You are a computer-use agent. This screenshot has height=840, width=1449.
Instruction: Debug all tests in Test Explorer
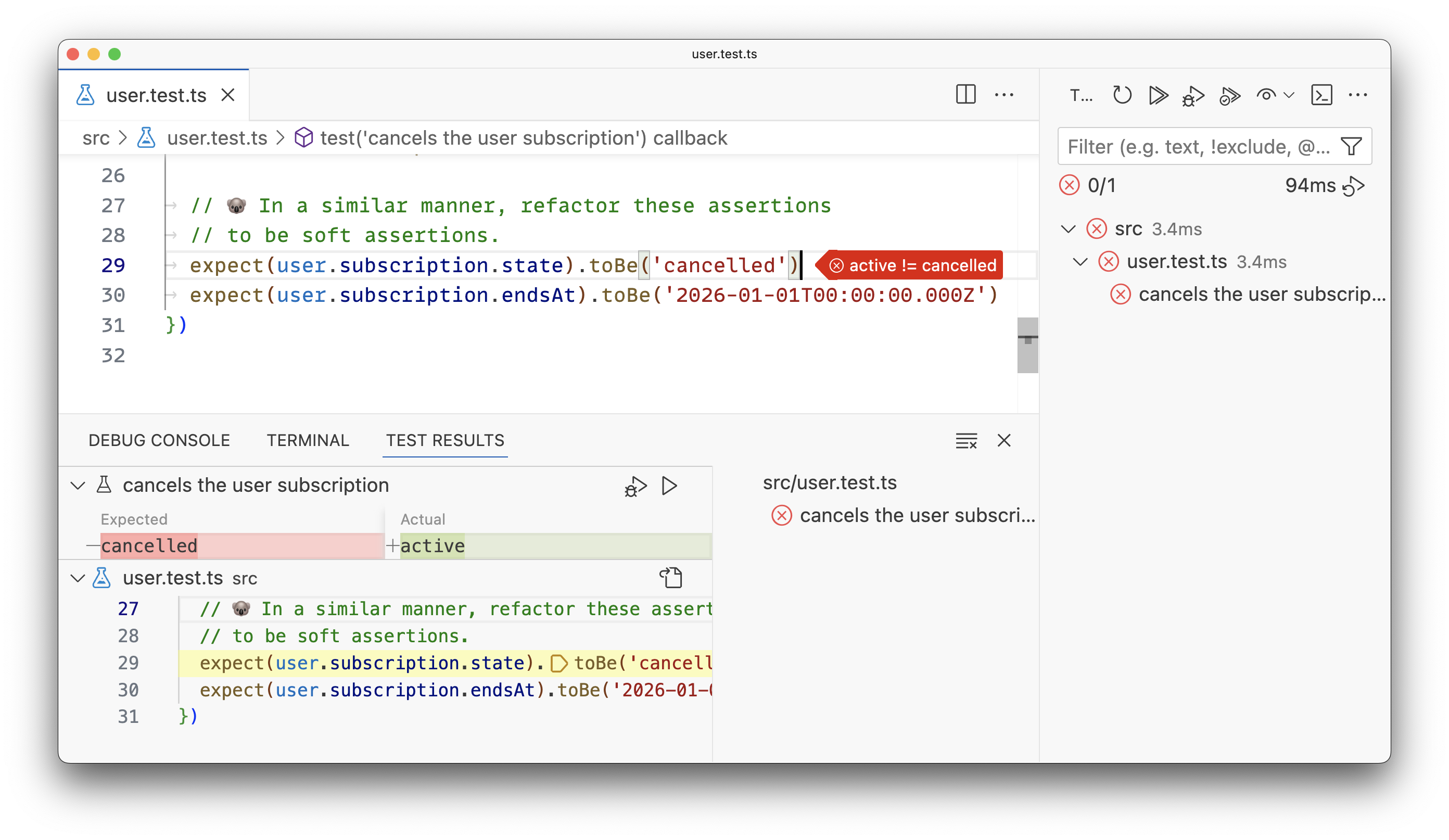tap(1193, 96)
